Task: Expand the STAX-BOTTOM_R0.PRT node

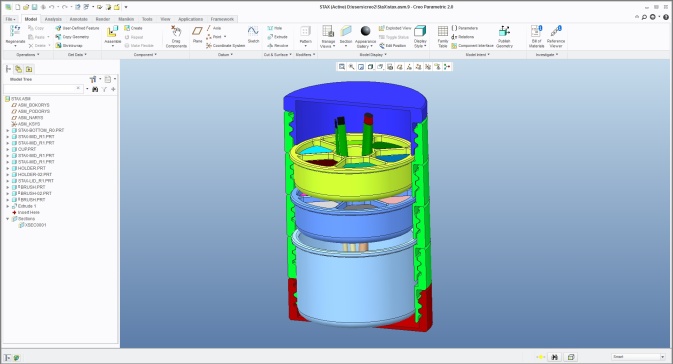Action: (x=8, y=130)
